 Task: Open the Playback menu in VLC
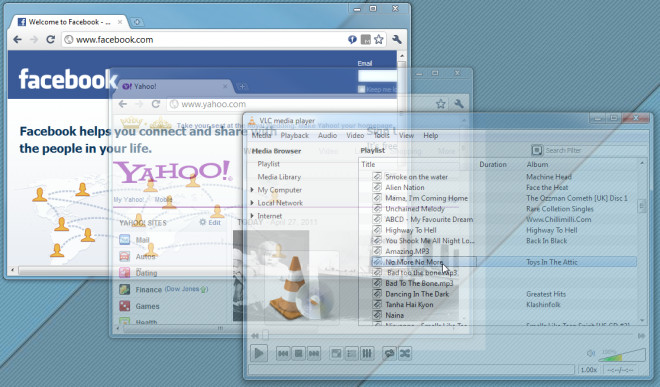[x=295, y=136]
